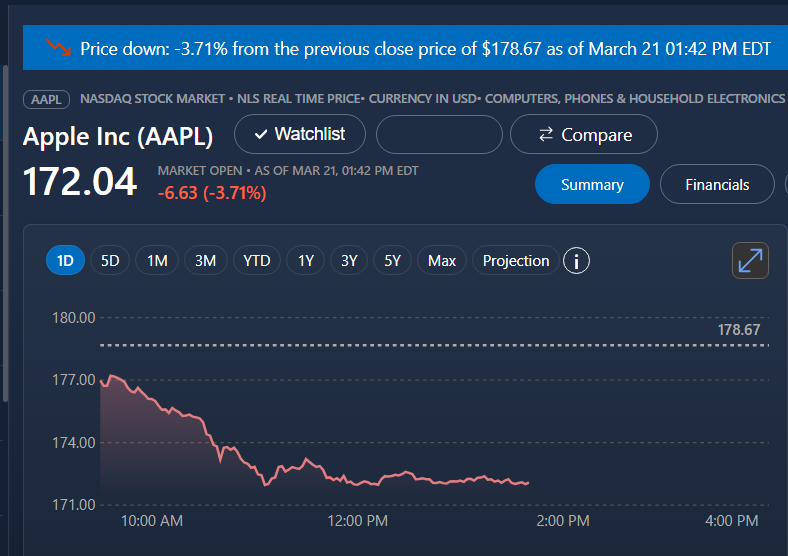788x556 pixels.
Task: Click the COMPUTERS, PHONES & HOUSEHOLD ELECTRONICS label
Action: (635, 99)
